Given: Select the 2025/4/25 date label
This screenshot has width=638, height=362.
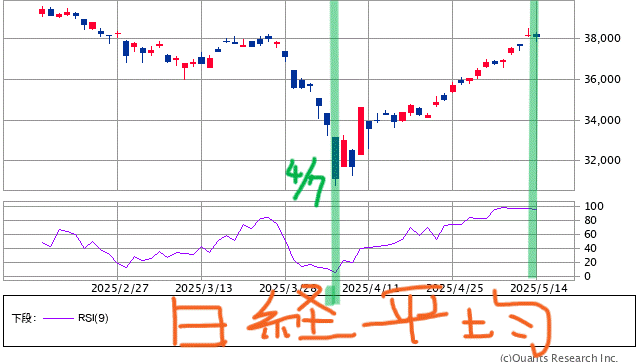Looking at the screenshot, I should pyautogui.click(x=454, y=288).
